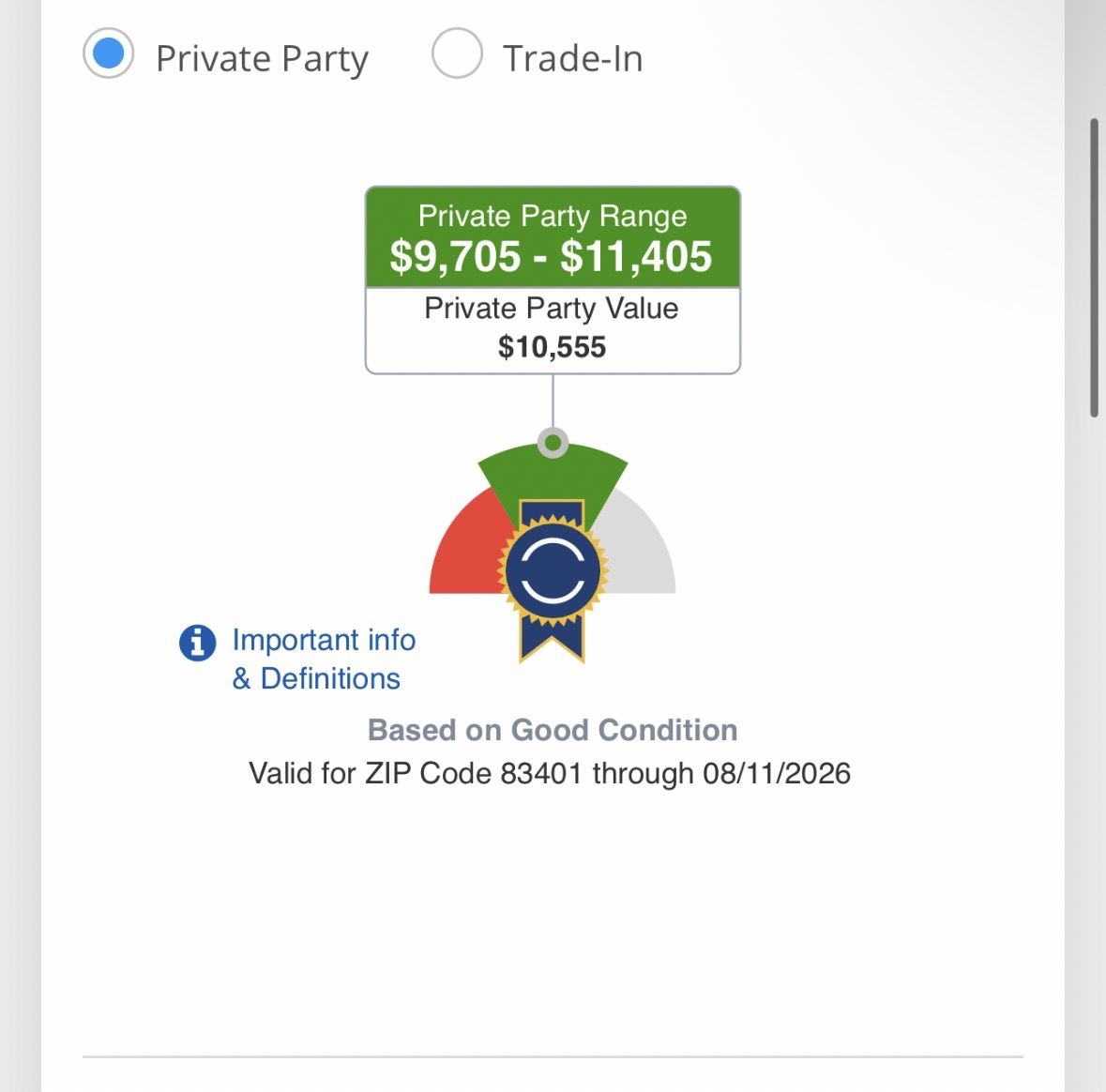Click the vertical scrollbar thumb

(x=1094, y=268)
